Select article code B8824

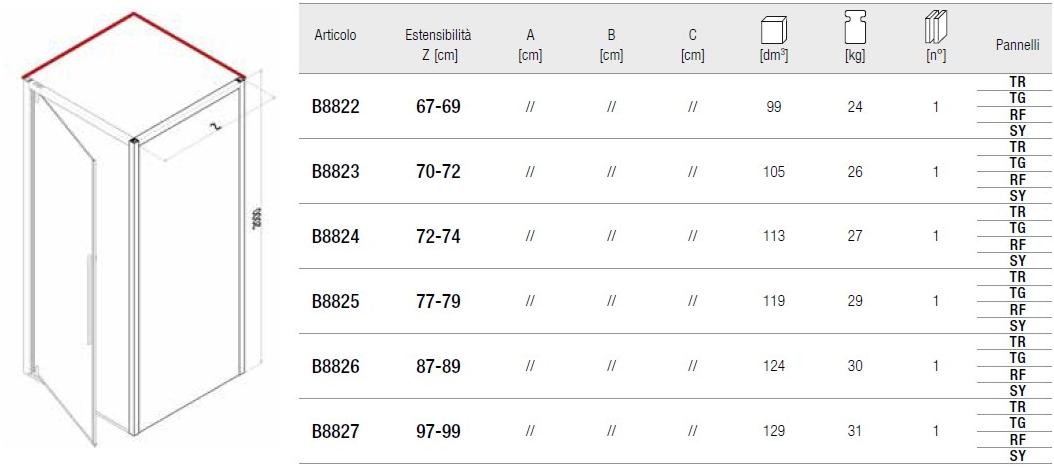[336, 237]
